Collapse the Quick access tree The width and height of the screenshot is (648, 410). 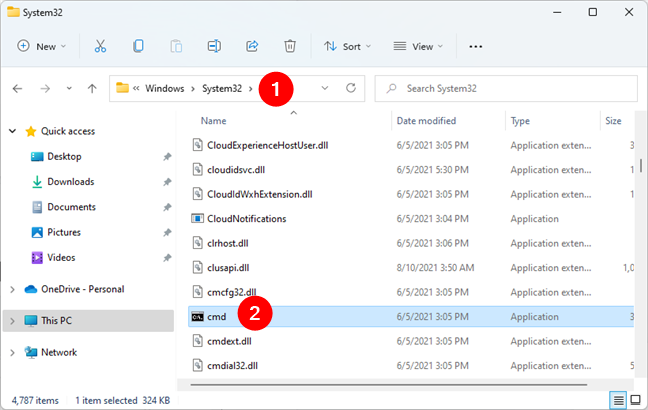click(x=13, y=131)
